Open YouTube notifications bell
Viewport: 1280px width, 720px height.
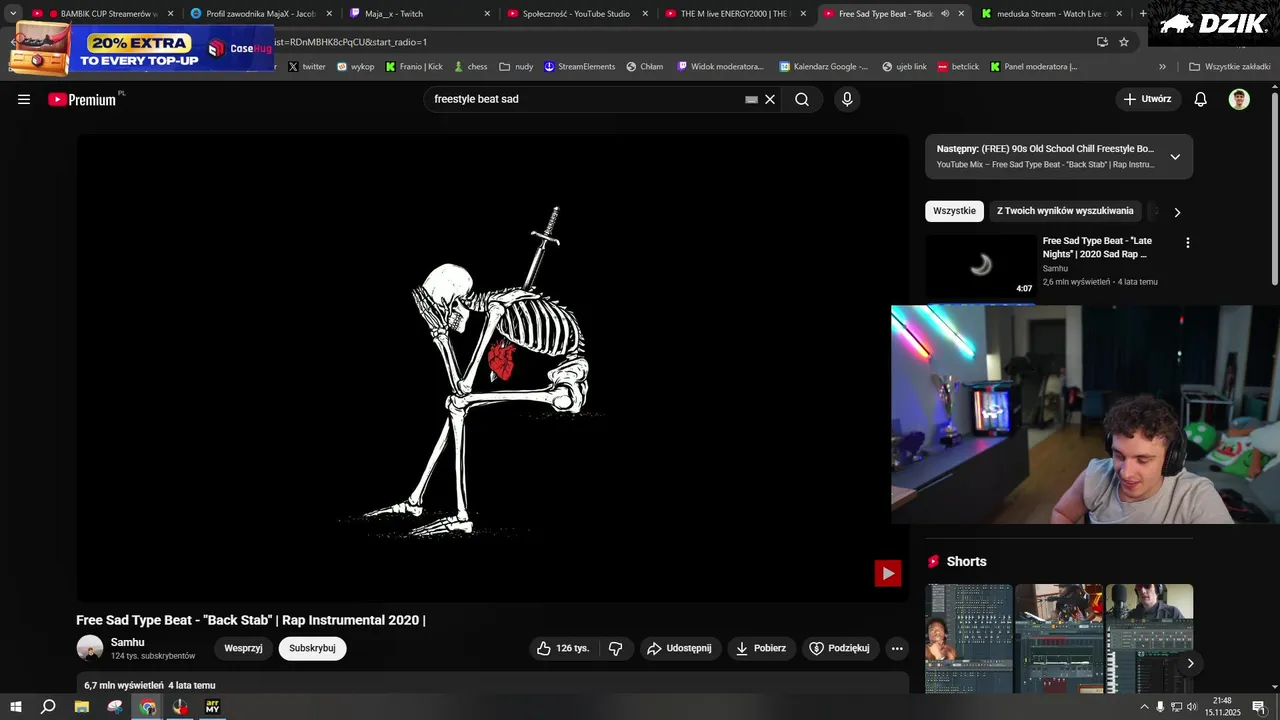click(x=1201, y=99)
